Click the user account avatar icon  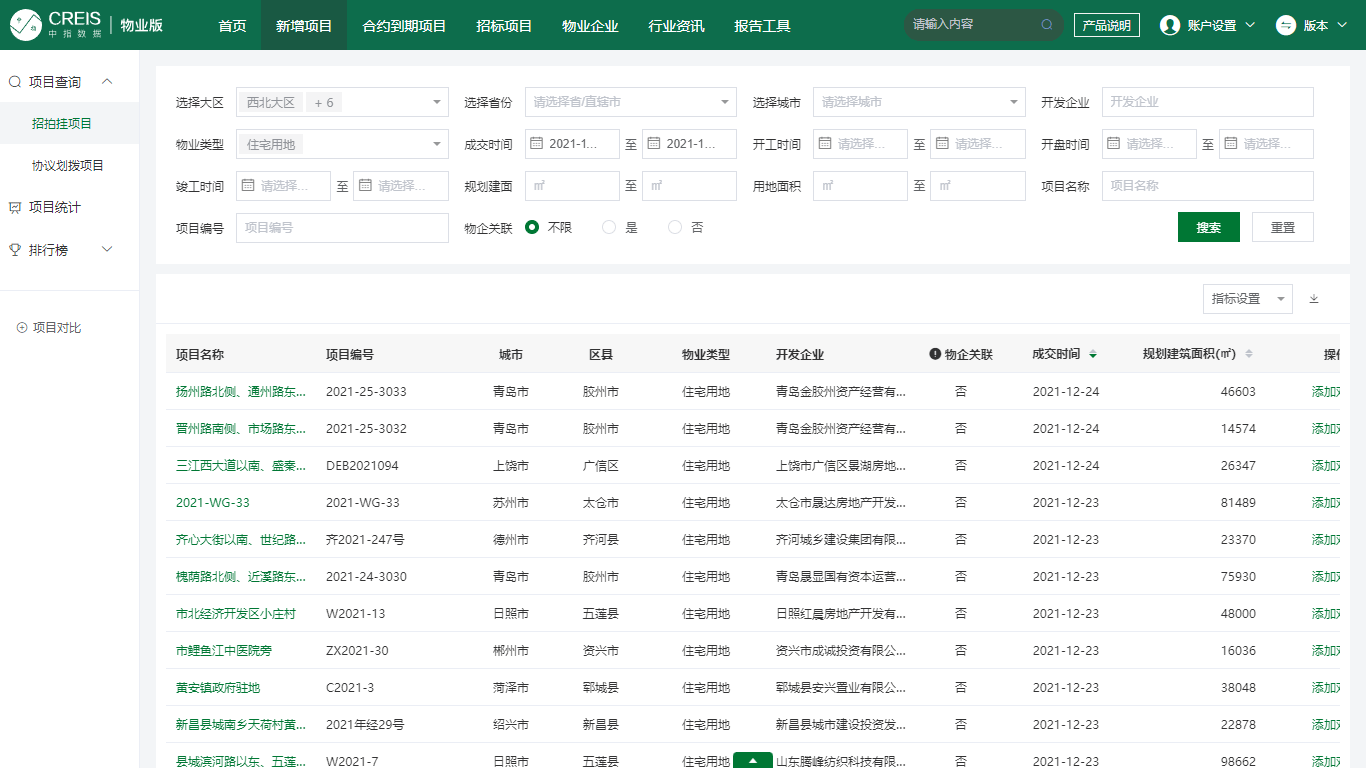tap(1169, 25)
